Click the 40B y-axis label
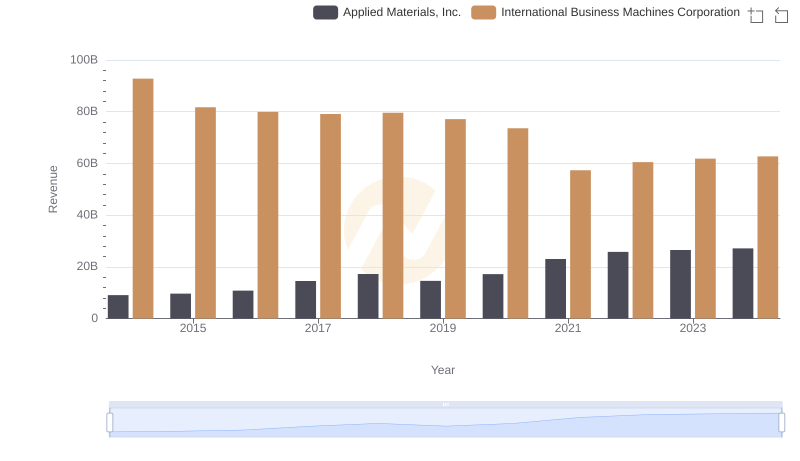800x461 pixels. (87, 215)
